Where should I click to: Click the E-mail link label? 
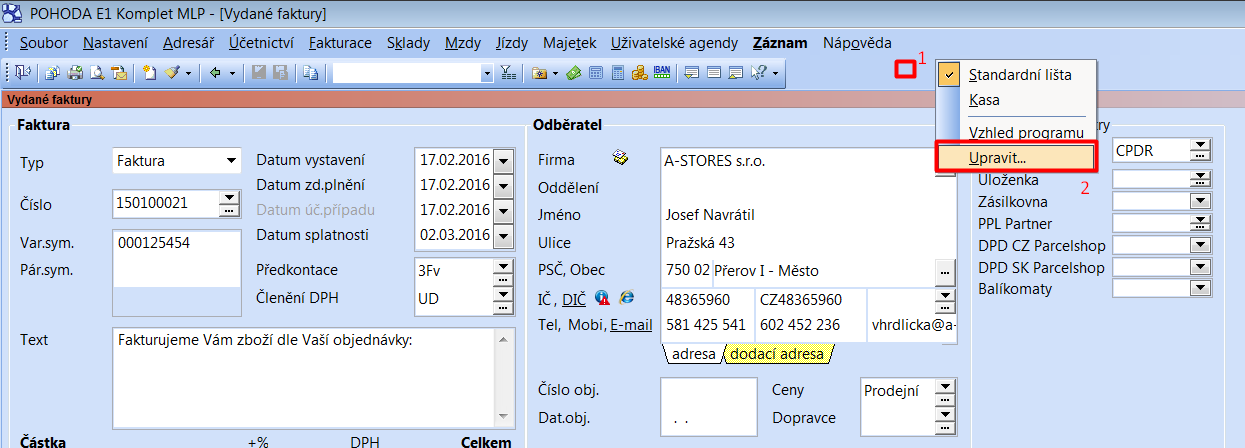coord(631,324)
